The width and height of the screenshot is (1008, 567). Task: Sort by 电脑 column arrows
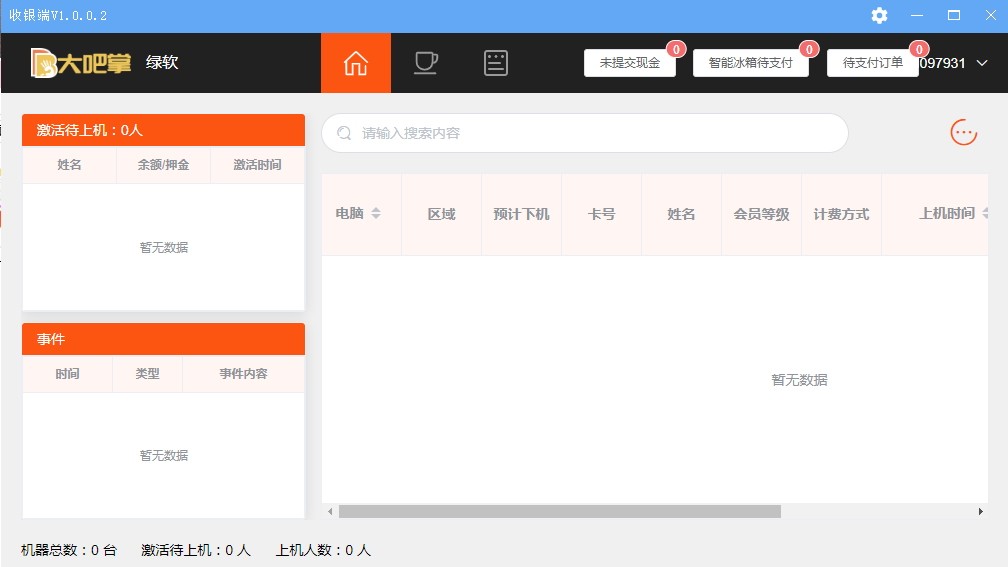(376, 213)
